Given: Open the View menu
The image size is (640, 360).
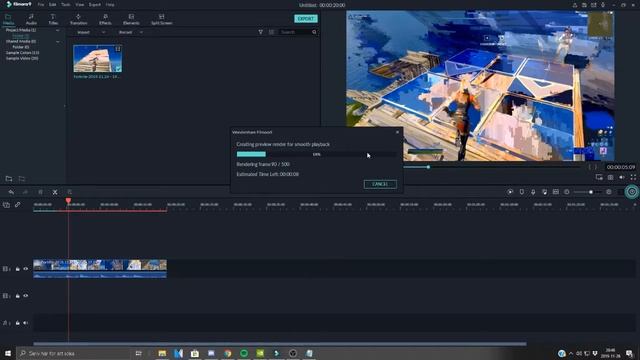Looking at the screenshot, I should point(80,5).
